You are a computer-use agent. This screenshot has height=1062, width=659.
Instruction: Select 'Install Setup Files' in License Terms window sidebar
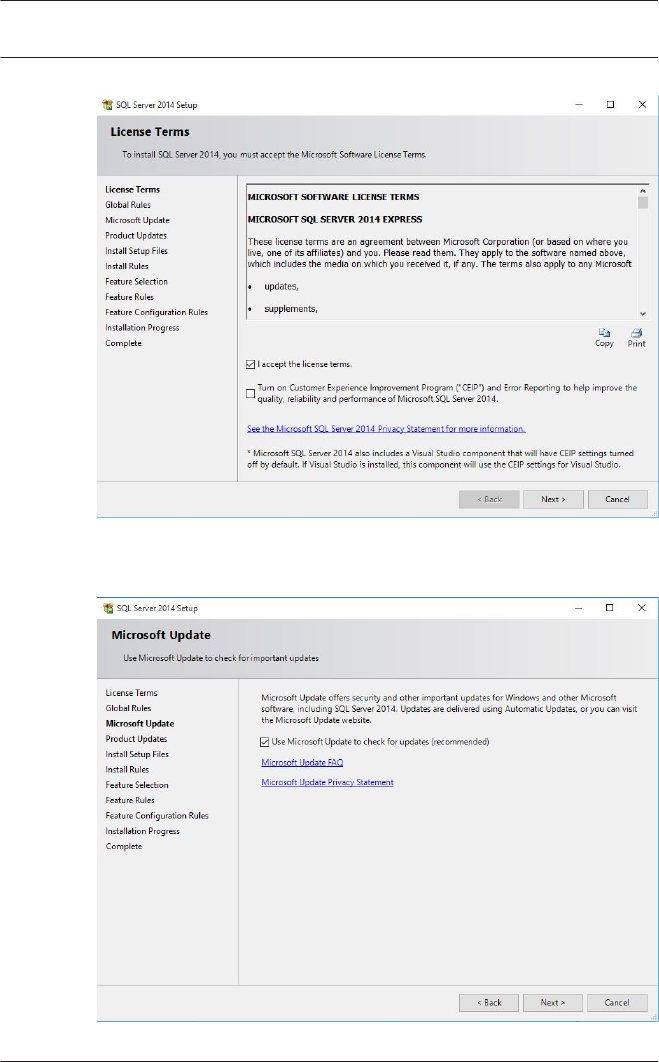click(137, 251)
